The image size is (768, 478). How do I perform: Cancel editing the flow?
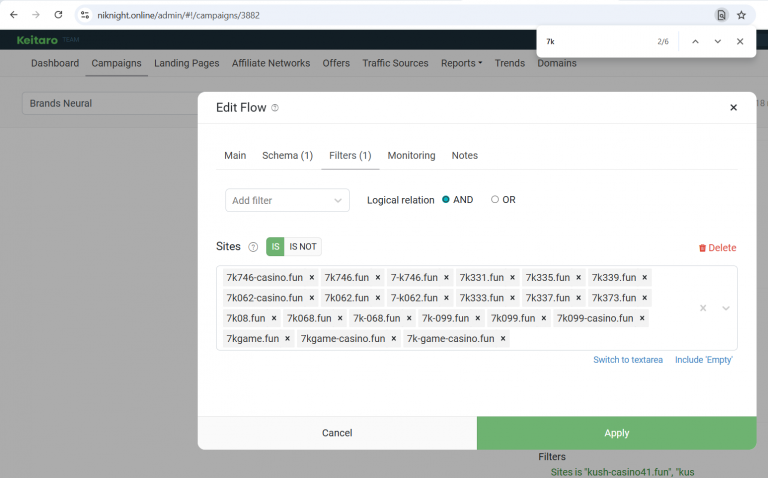(x=337, y=433)
